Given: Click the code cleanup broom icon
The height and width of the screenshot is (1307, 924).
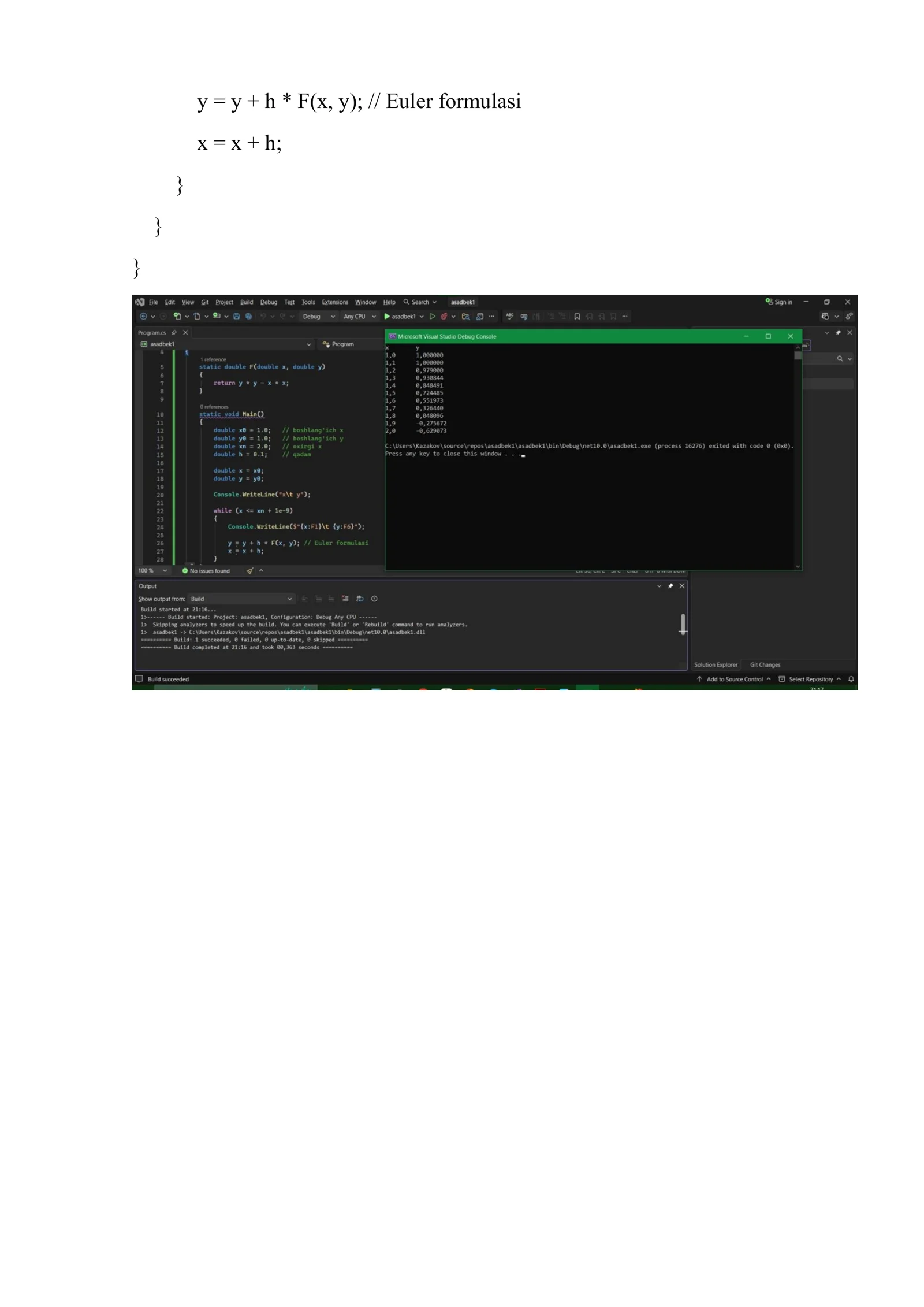Looking at the screenshot, I should point(250,571).
